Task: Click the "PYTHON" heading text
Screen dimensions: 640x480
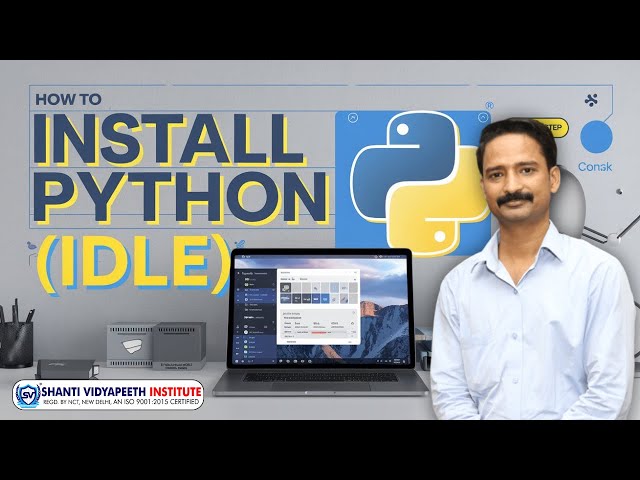Action: (181, 198)
